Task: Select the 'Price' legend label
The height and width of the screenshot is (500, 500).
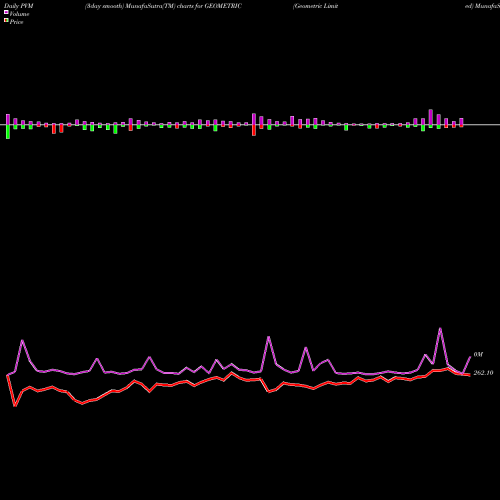Action: pyautogui.click(x=16, y=22)
